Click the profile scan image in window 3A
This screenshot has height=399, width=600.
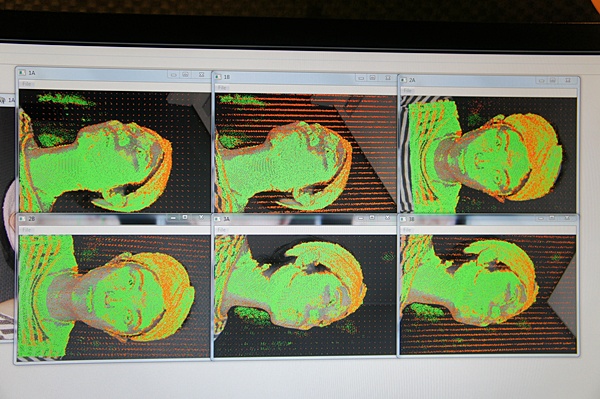[305, 296]
